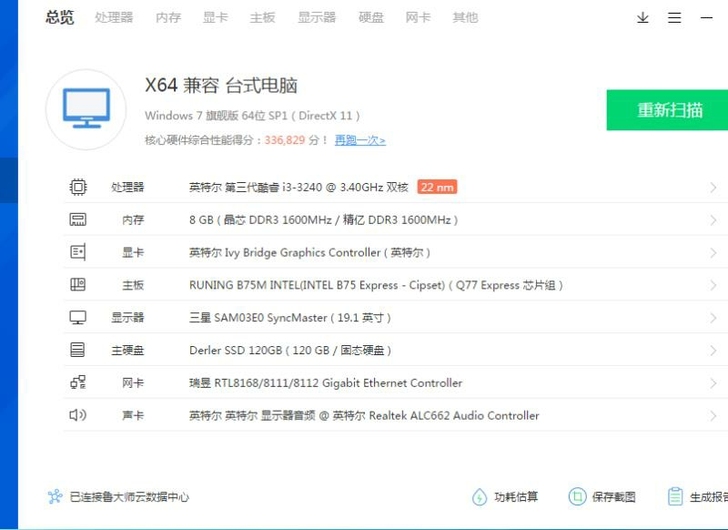The width and height of the screenshot is (728, 530).
Task: Click the Windows 7 旗舰版 system text
Action: [252, 116]
